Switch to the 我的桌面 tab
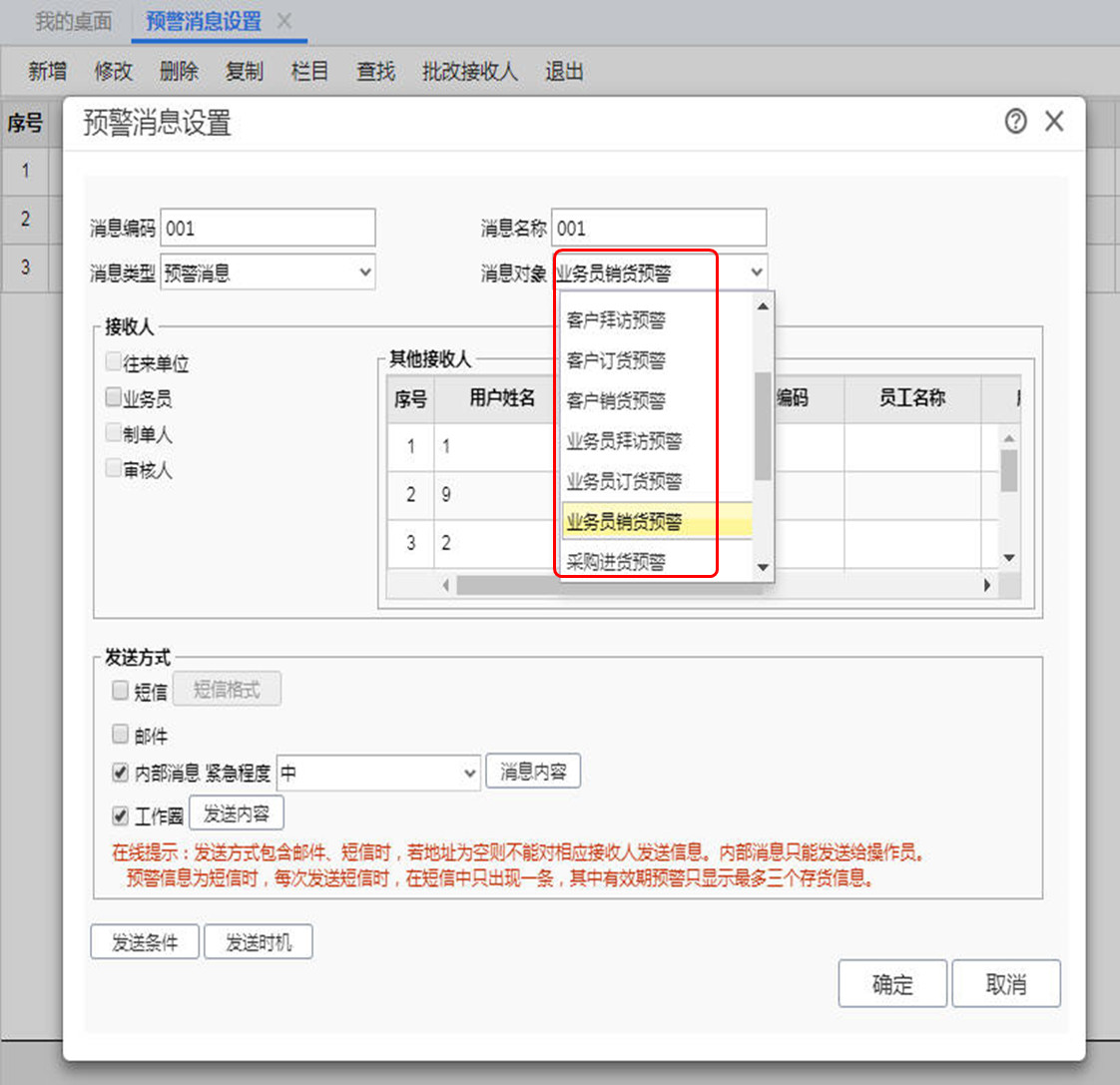This screenshot has height=1085, width=1120. (73, 21)
